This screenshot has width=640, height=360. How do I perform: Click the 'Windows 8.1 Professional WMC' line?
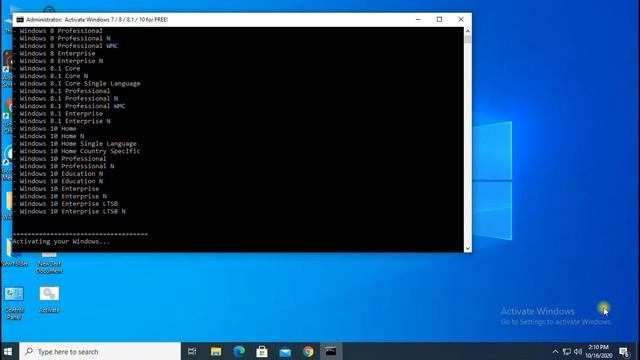pos(72,106)
